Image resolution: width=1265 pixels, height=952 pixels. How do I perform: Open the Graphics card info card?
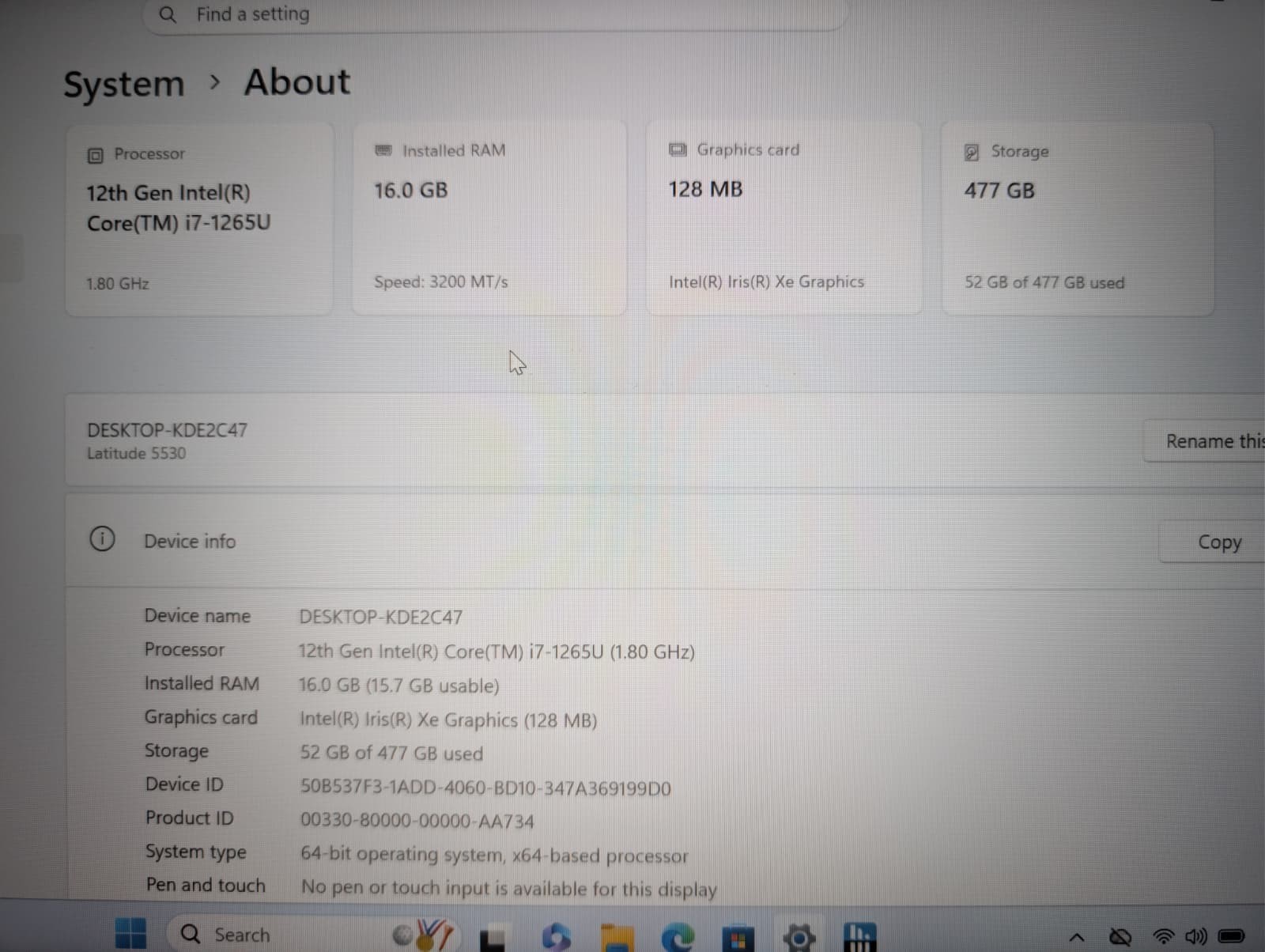[x=784, y=217]
